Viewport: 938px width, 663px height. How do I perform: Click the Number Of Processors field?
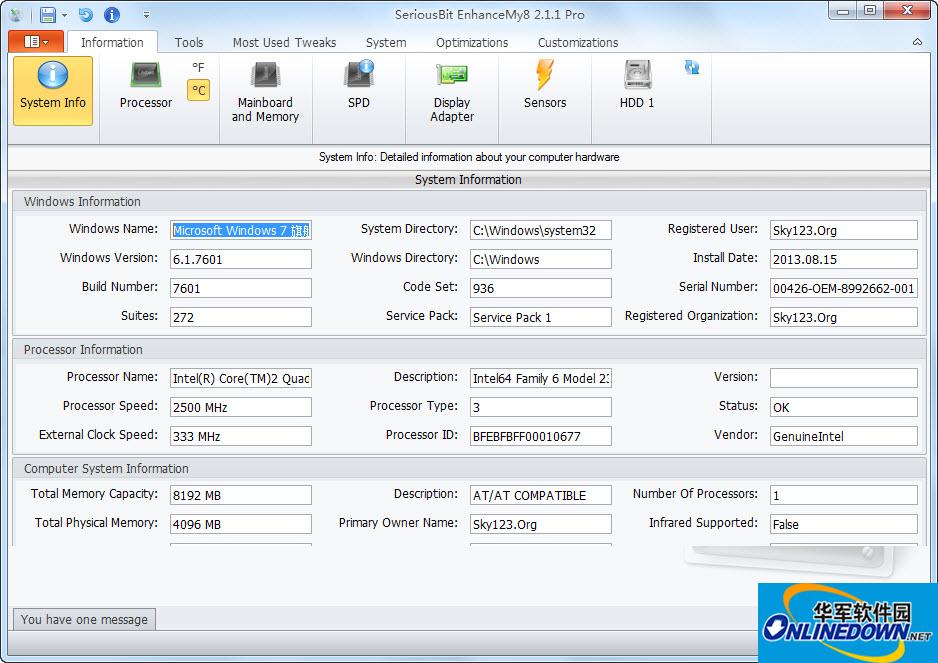[843, 495]
